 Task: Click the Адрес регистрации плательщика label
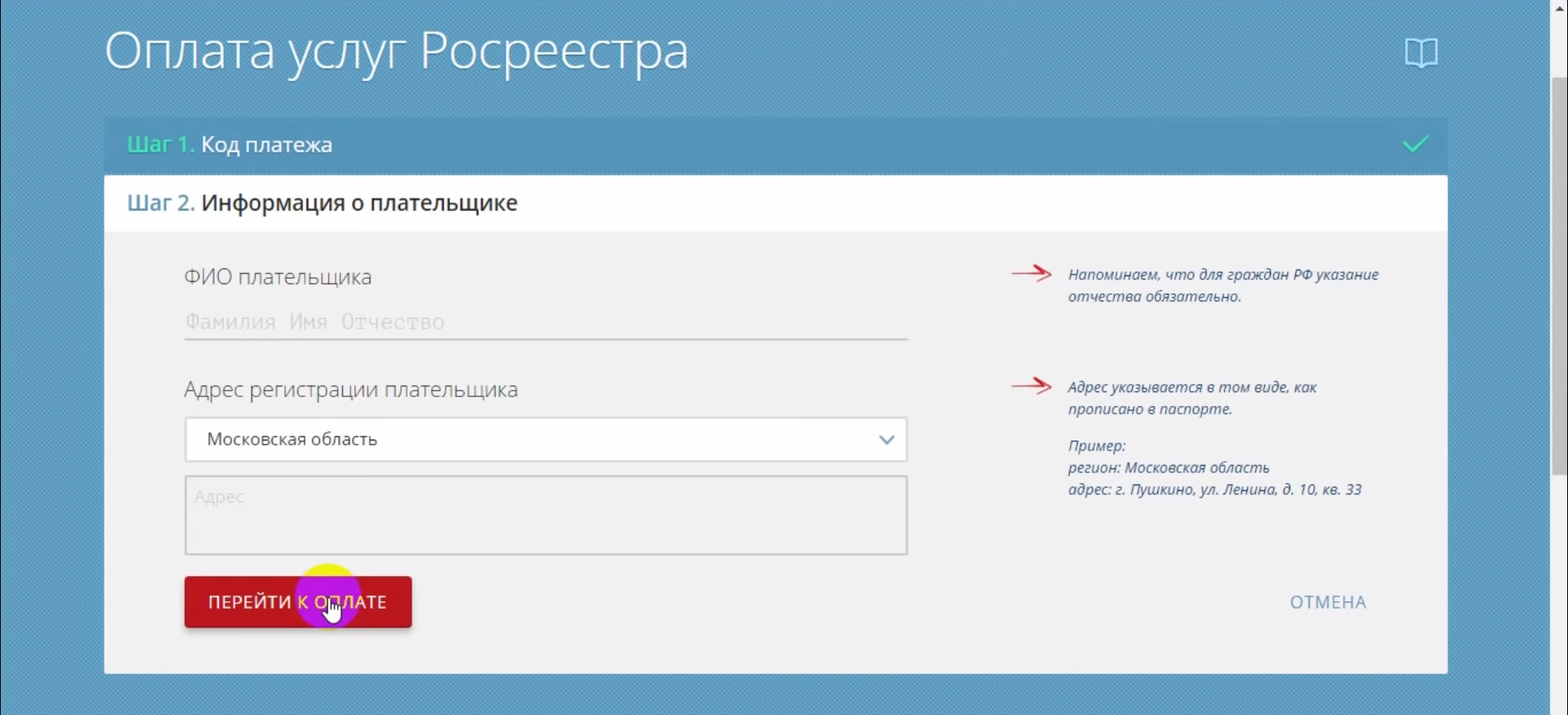point(350,390)
